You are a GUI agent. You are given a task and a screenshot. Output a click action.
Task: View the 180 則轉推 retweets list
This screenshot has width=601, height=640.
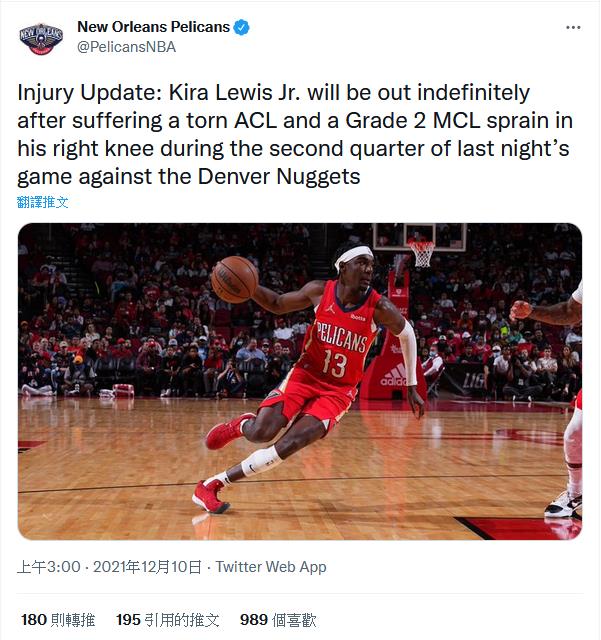tap(58, 620)
